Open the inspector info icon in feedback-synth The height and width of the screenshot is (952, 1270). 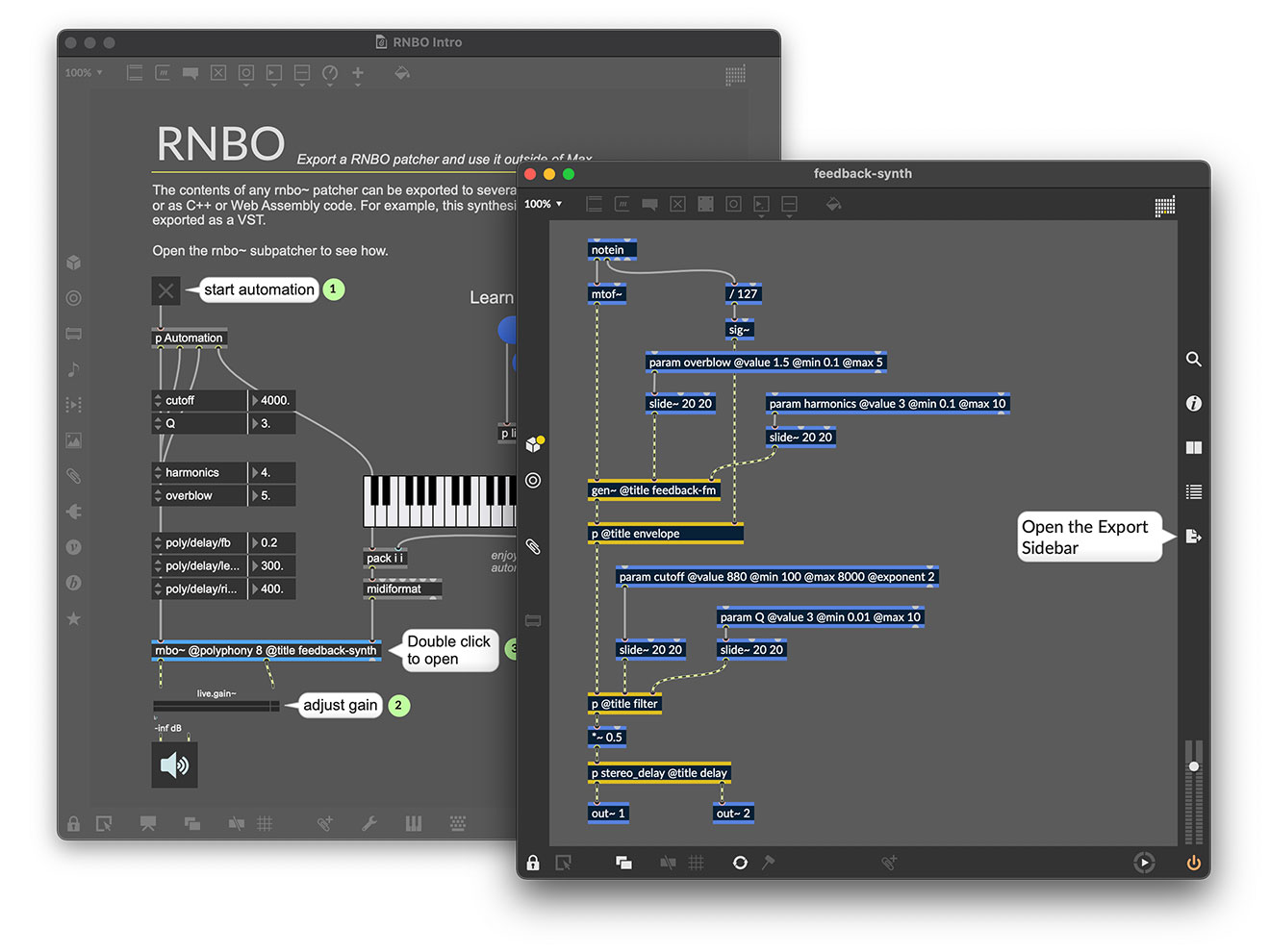1193,403
